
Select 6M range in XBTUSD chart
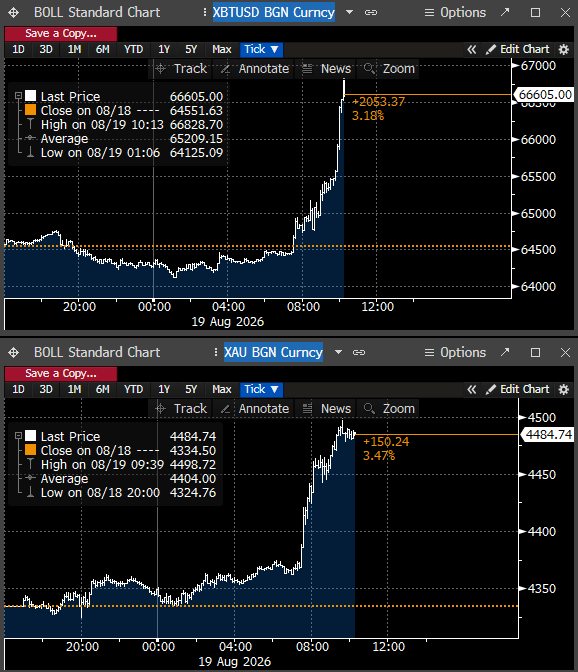coord(102,49)
